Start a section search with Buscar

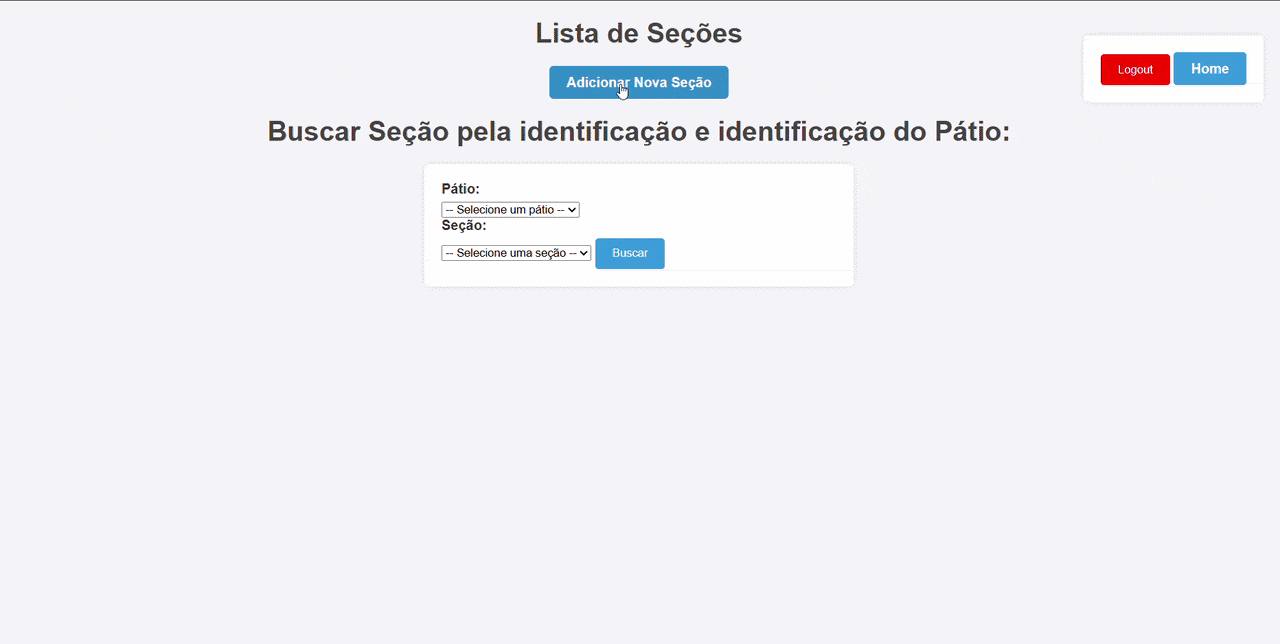pos(629,253)
